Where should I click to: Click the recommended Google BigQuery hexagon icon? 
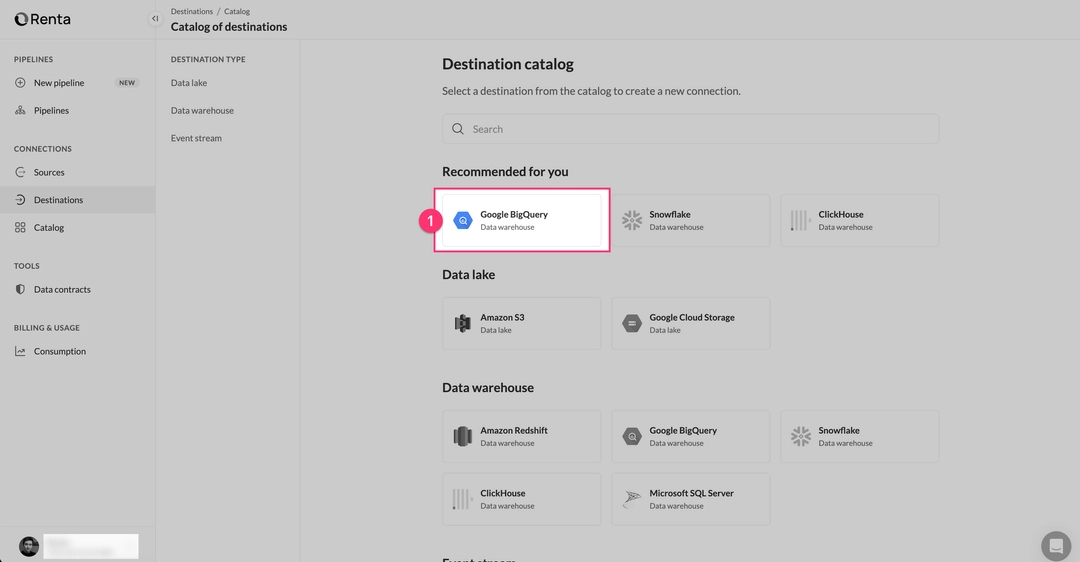coord(463,220)
